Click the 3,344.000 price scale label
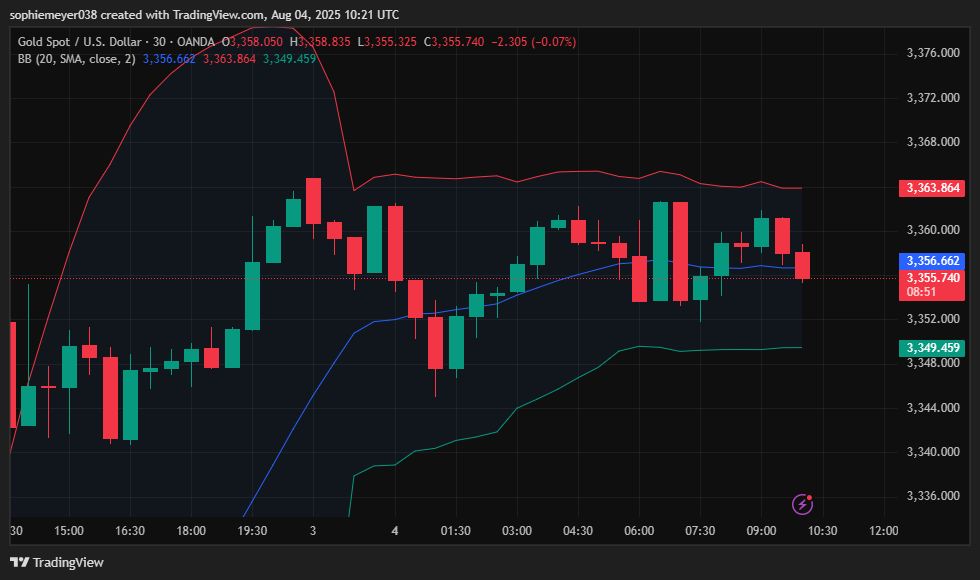Viewport: 980px width, 580px height. point(933,408)
